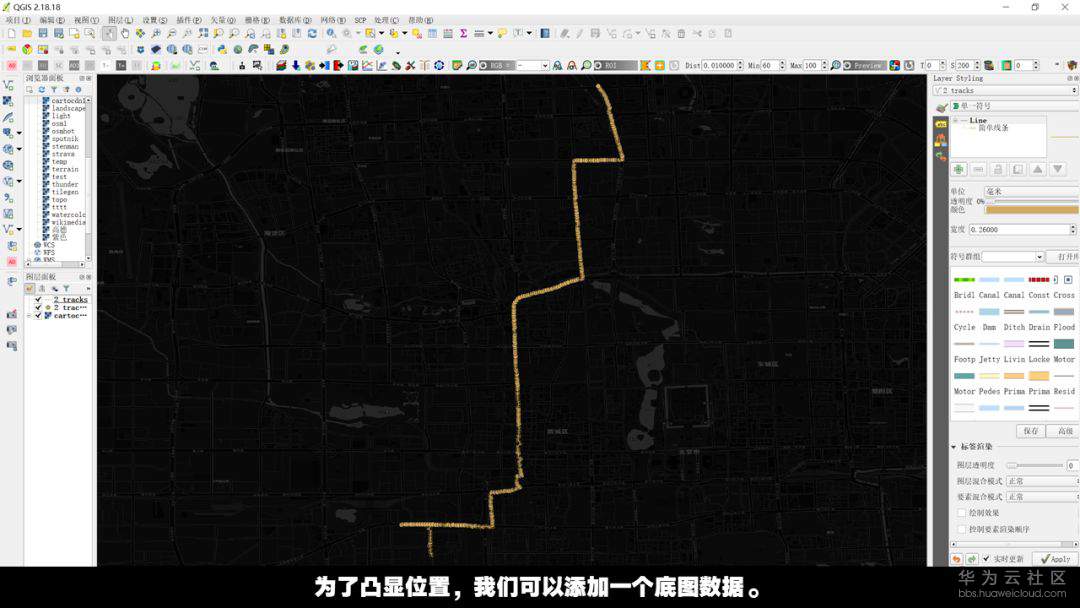Open the 视图 menu
The image size is (1080, 608).
(86, 20)
